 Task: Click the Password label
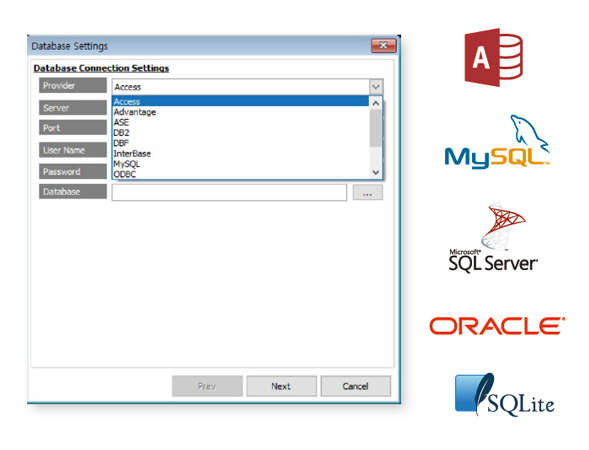[73, 172]
